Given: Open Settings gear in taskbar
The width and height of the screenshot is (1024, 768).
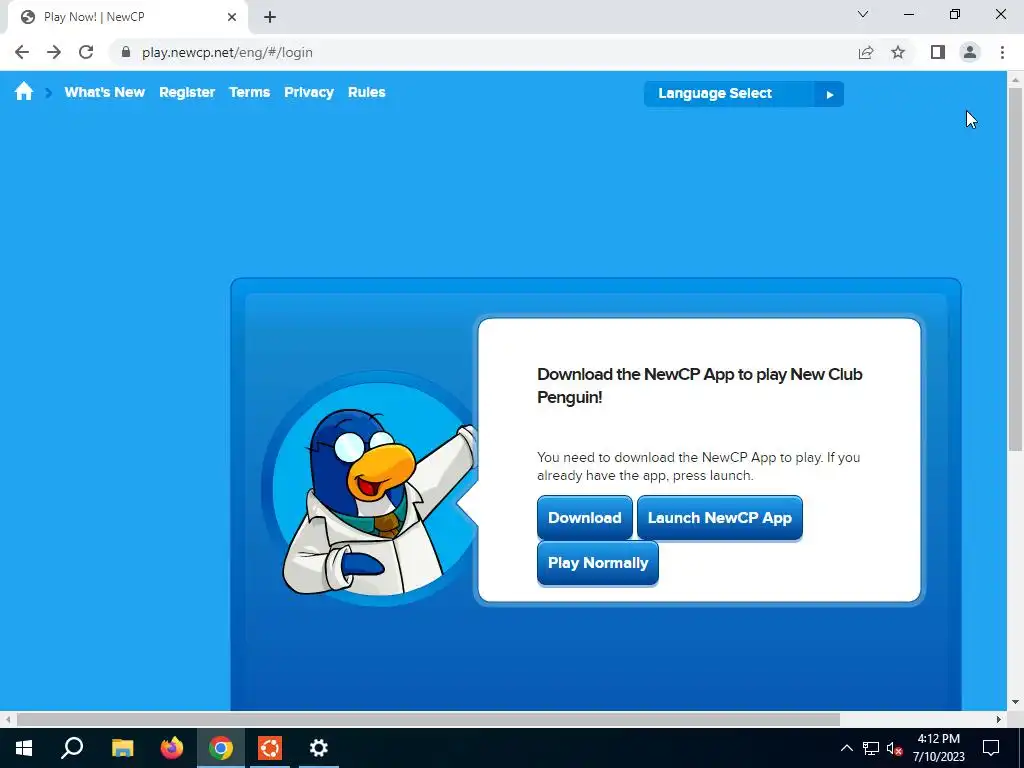Looking at the screenshot, I should pos(319,748).
